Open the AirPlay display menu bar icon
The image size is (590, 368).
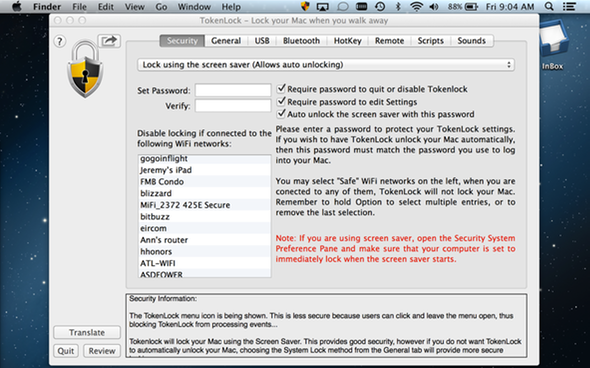click(323, 7)
